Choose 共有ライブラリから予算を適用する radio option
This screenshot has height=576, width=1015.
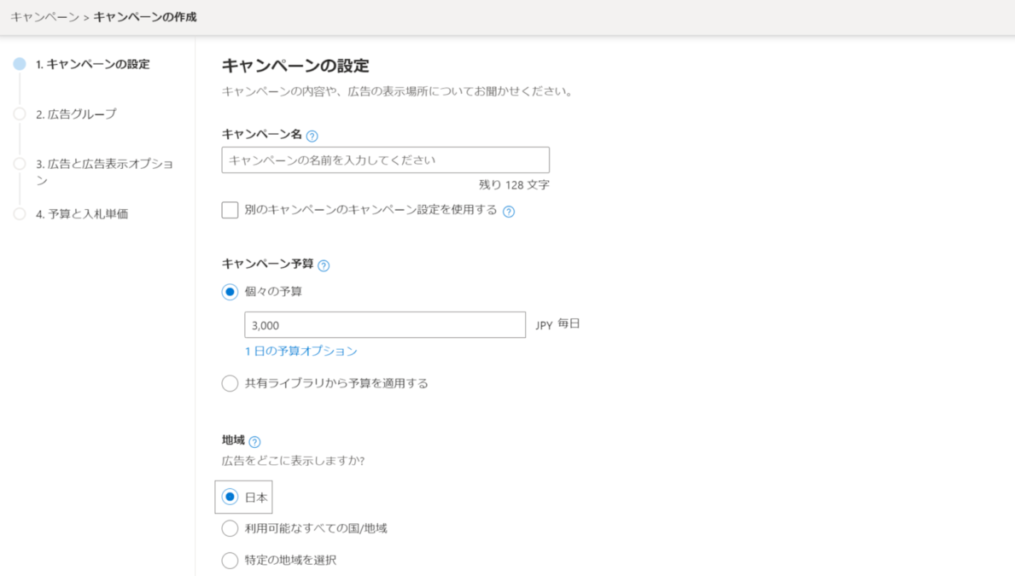point(230,383)
